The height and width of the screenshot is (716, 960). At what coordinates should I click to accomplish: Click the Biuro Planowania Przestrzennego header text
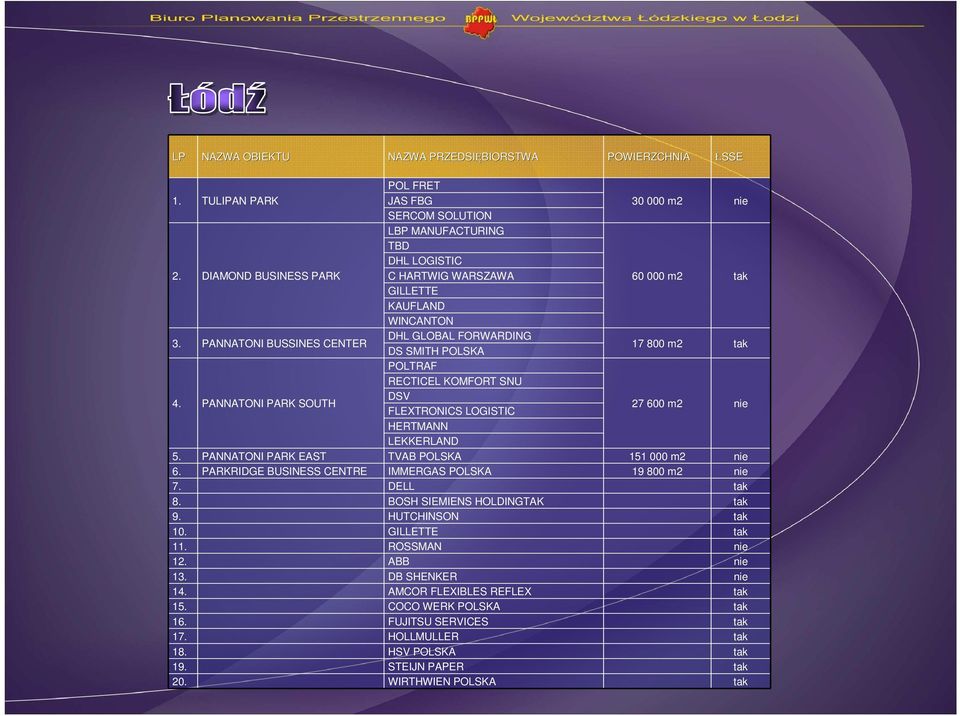point(298,18)
